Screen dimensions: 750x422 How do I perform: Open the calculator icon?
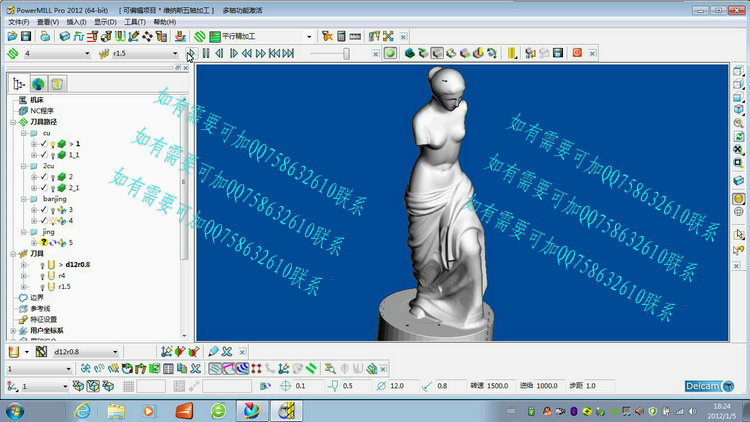[341, 36]
